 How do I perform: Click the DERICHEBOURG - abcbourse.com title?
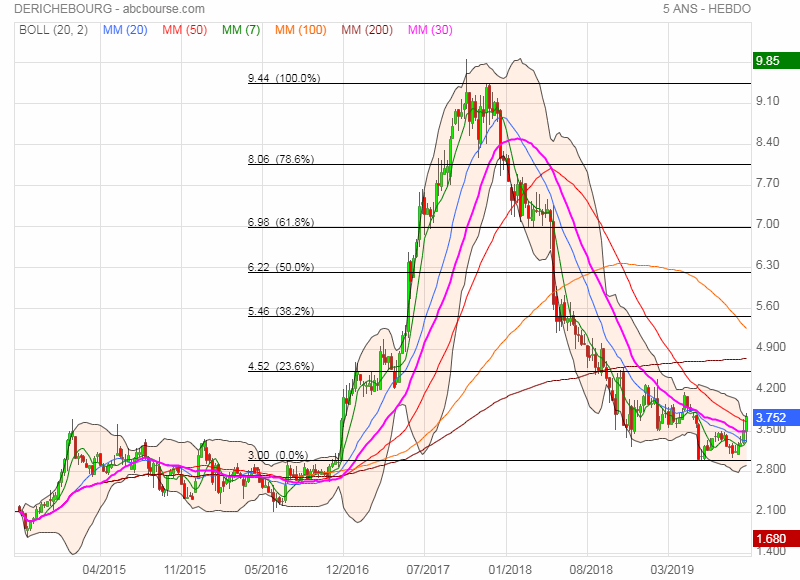tap(110, 9)
